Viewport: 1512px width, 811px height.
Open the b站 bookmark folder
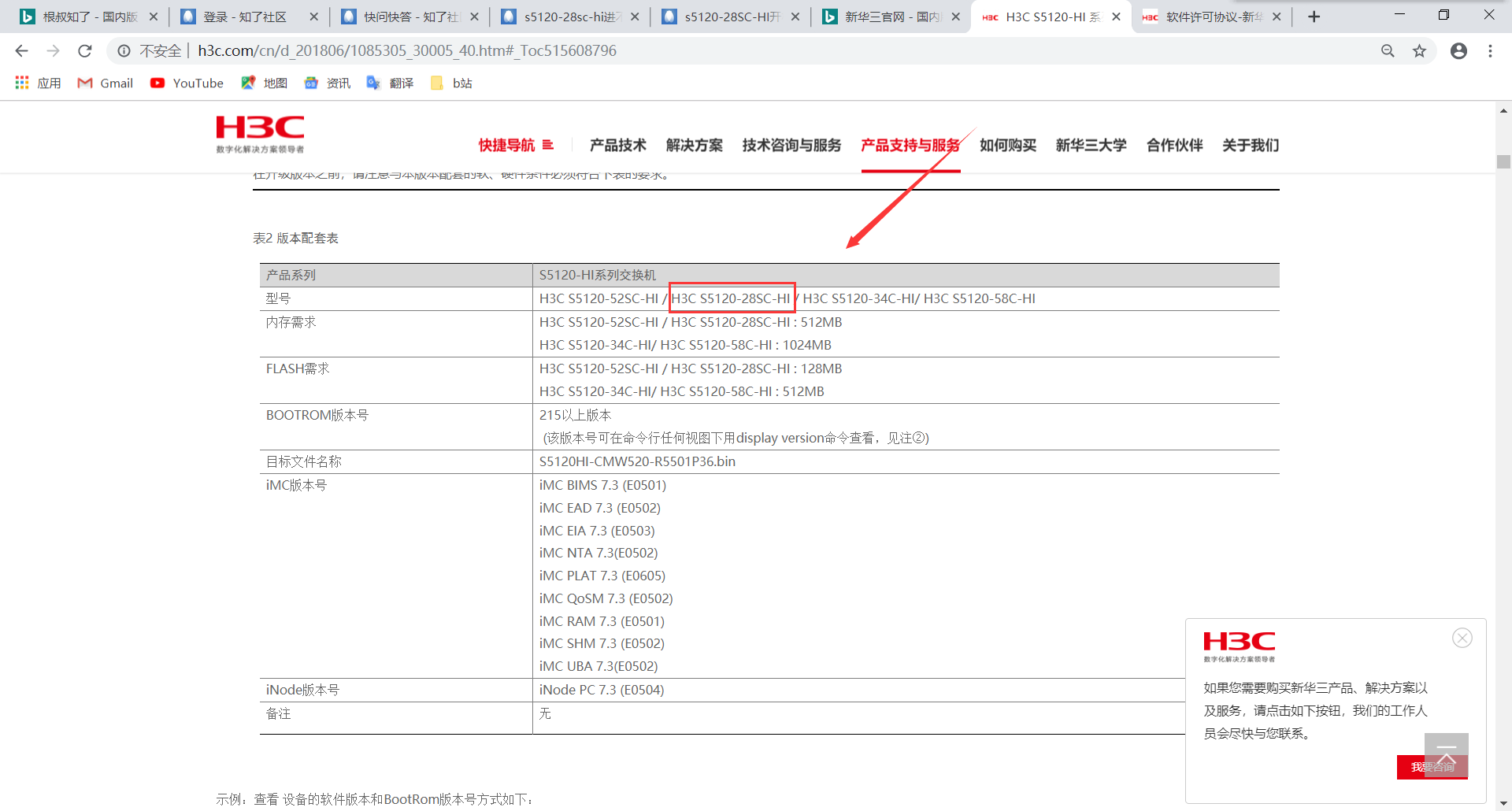point(452,83)
